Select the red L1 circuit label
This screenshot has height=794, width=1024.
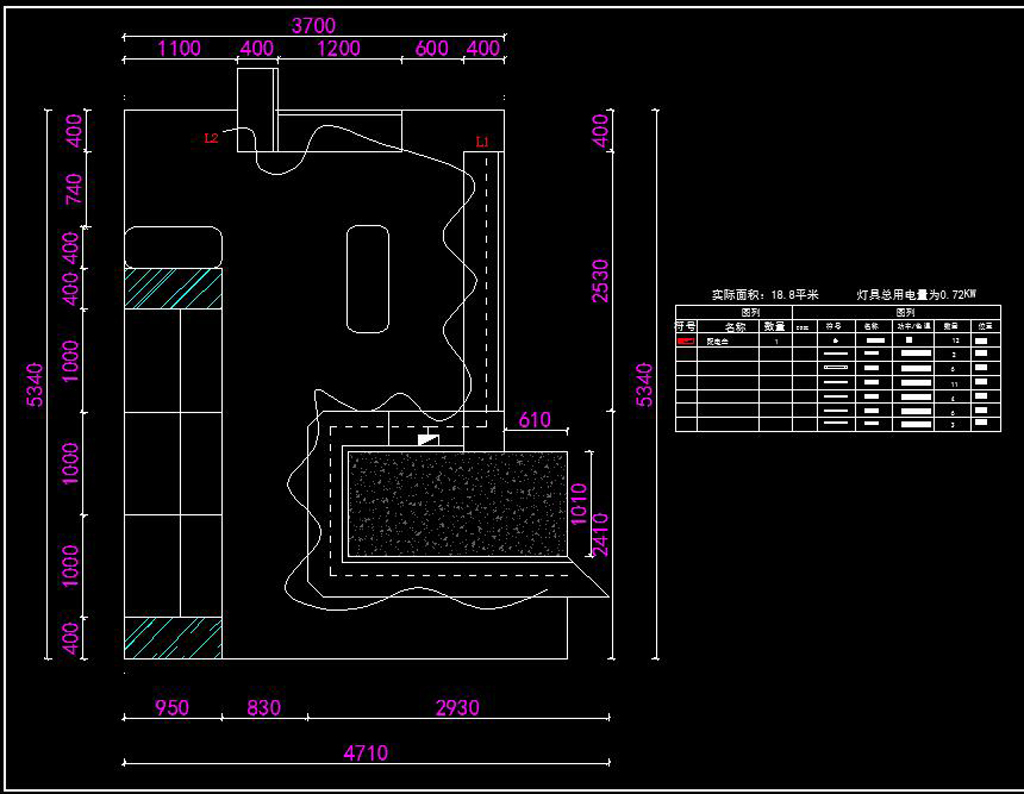pyautogui.click(x=482, y=141)
